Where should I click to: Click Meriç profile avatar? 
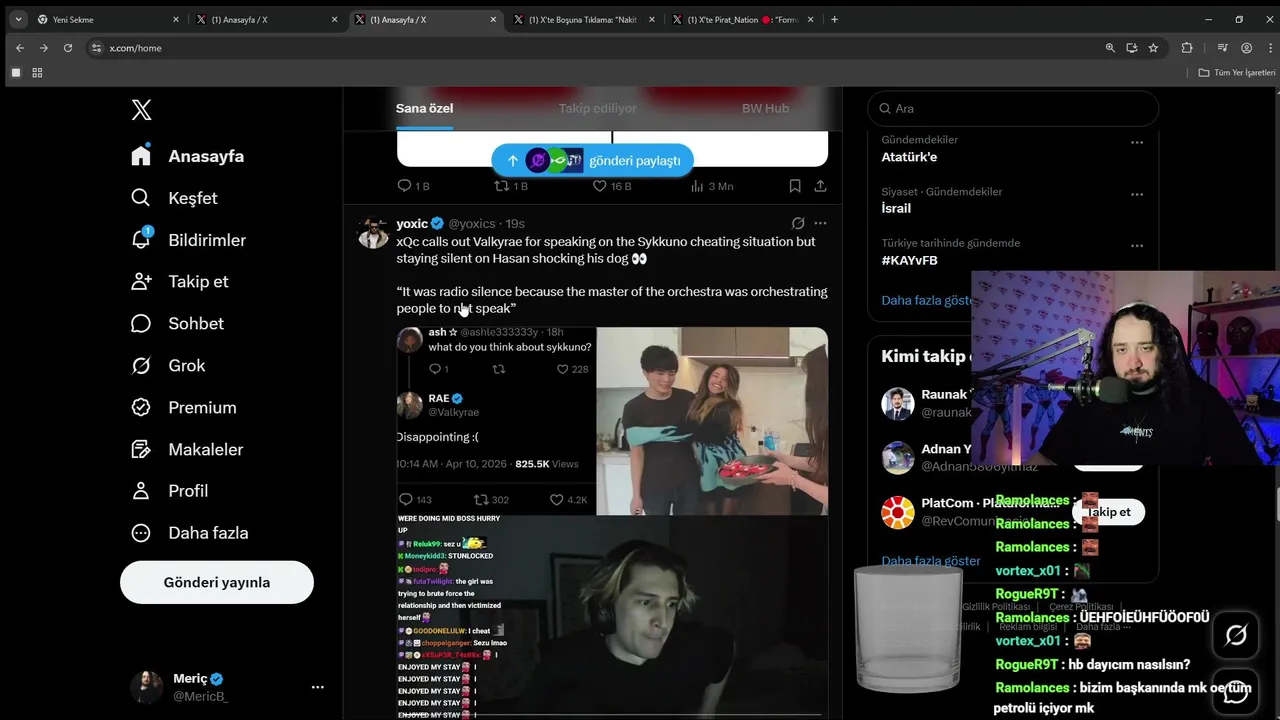pos(146,687)
